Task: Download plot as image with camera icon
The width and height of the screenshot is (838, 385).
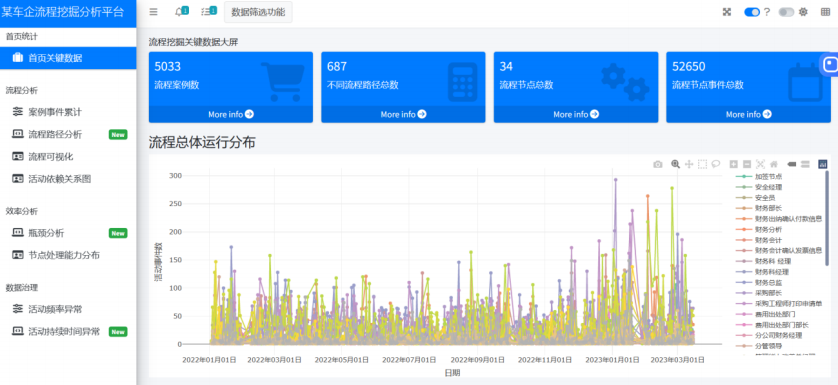Action: [658, 164]
